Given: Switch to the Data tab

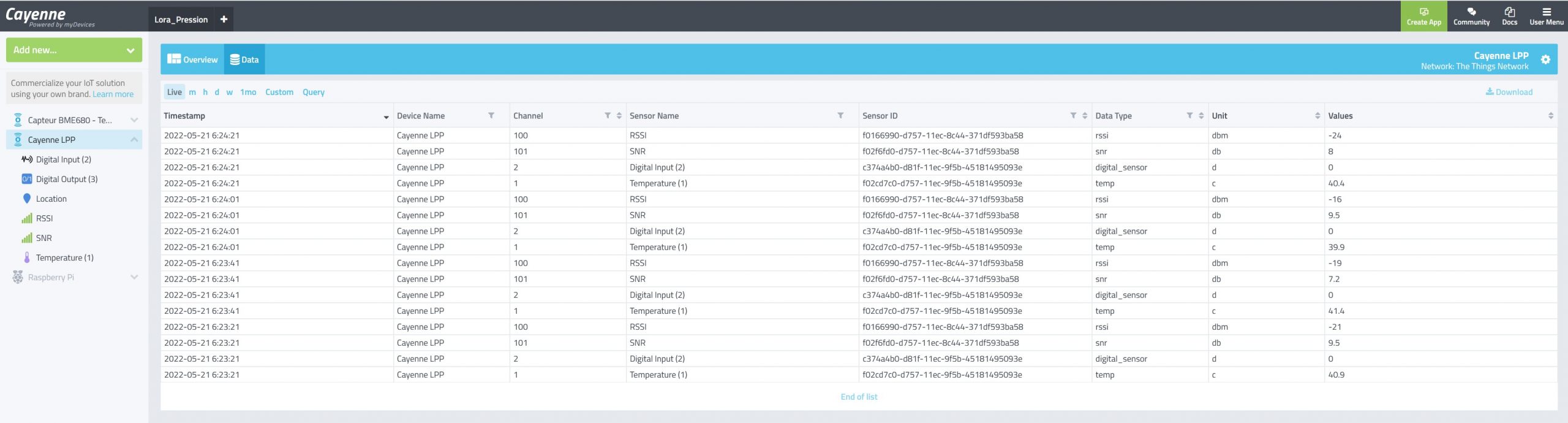Looking at the screenshot, I should pos(244,59).
